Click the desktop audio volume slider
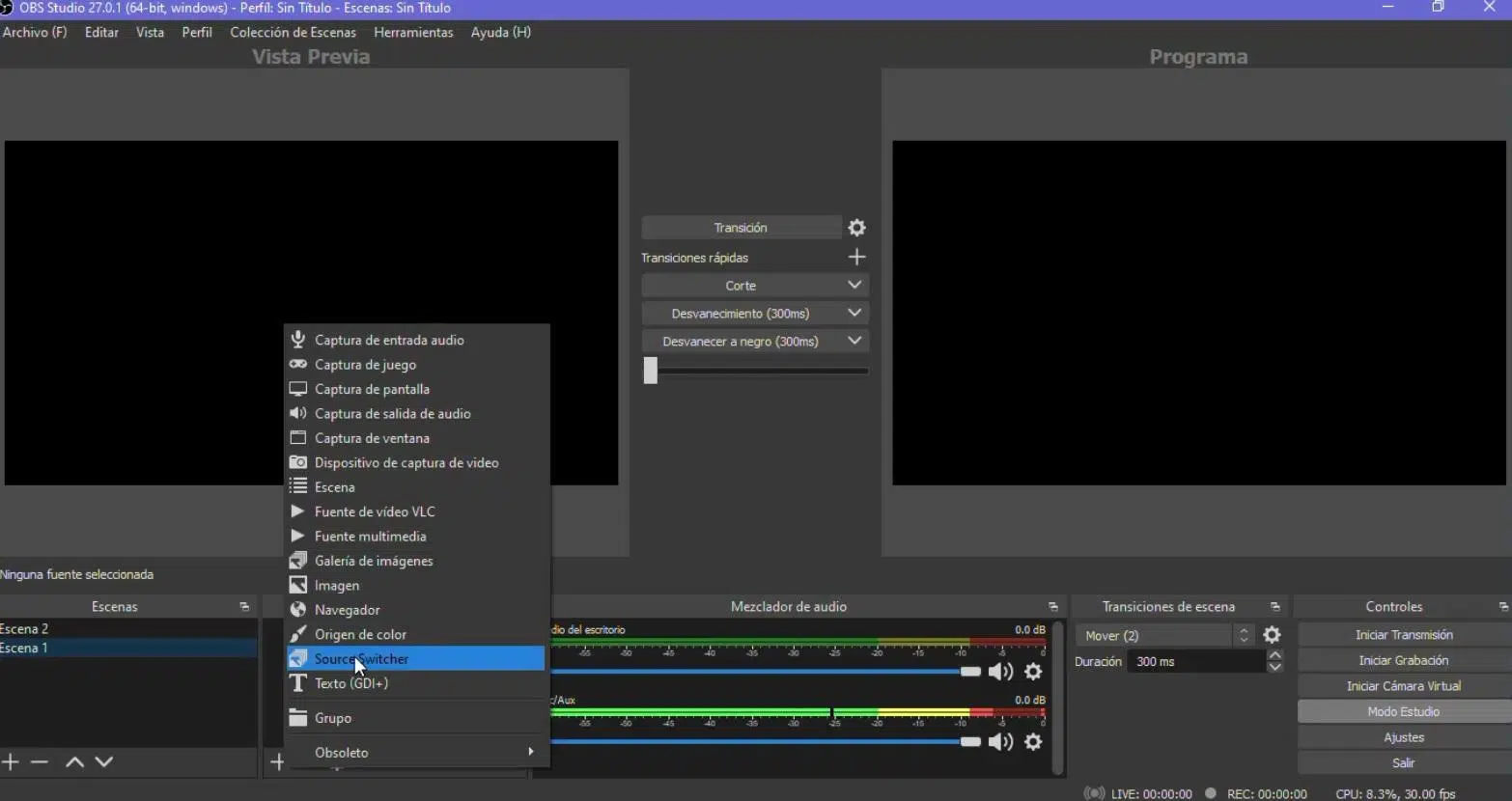This screenshot has height=801, width=1512. (x=763, y=672)
